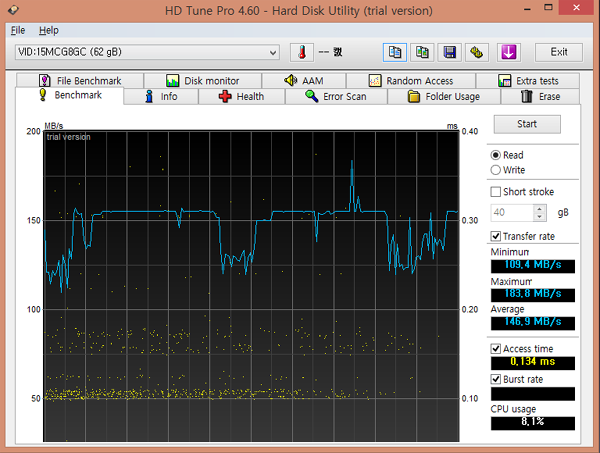Increase short stroke value with up arrow
The image size is (600, 453).
click(539, 209)
